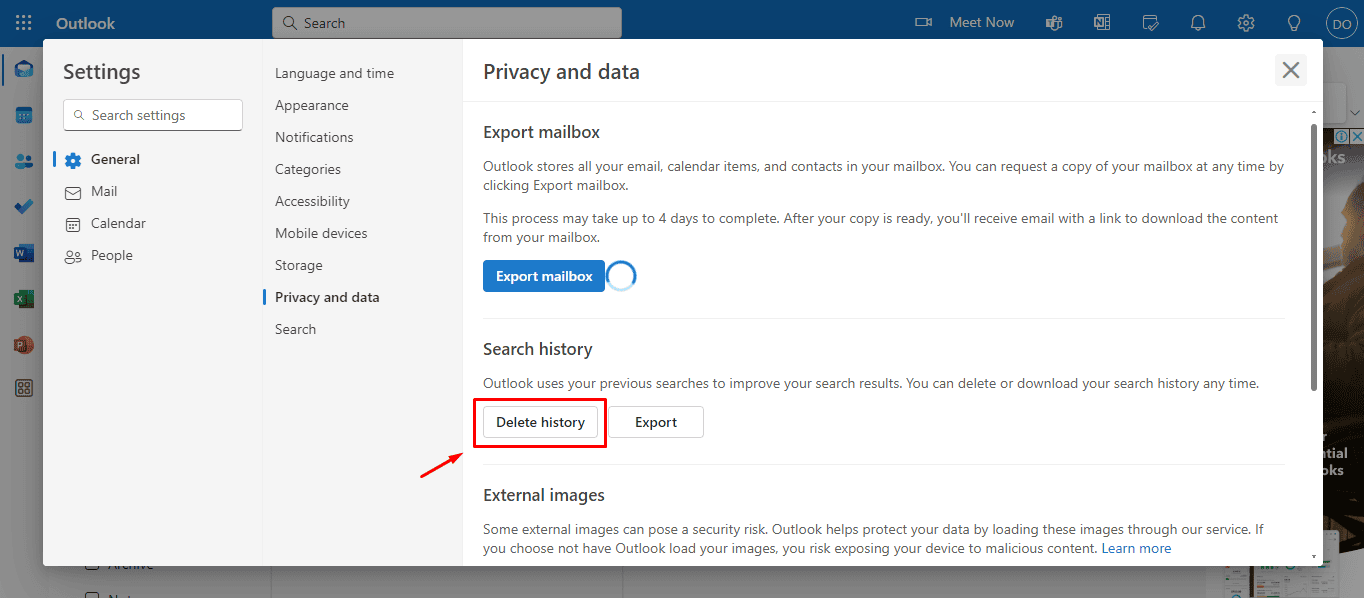Open Categories settings
This screenshot has width=1364, height=598.
coord(308,169)
